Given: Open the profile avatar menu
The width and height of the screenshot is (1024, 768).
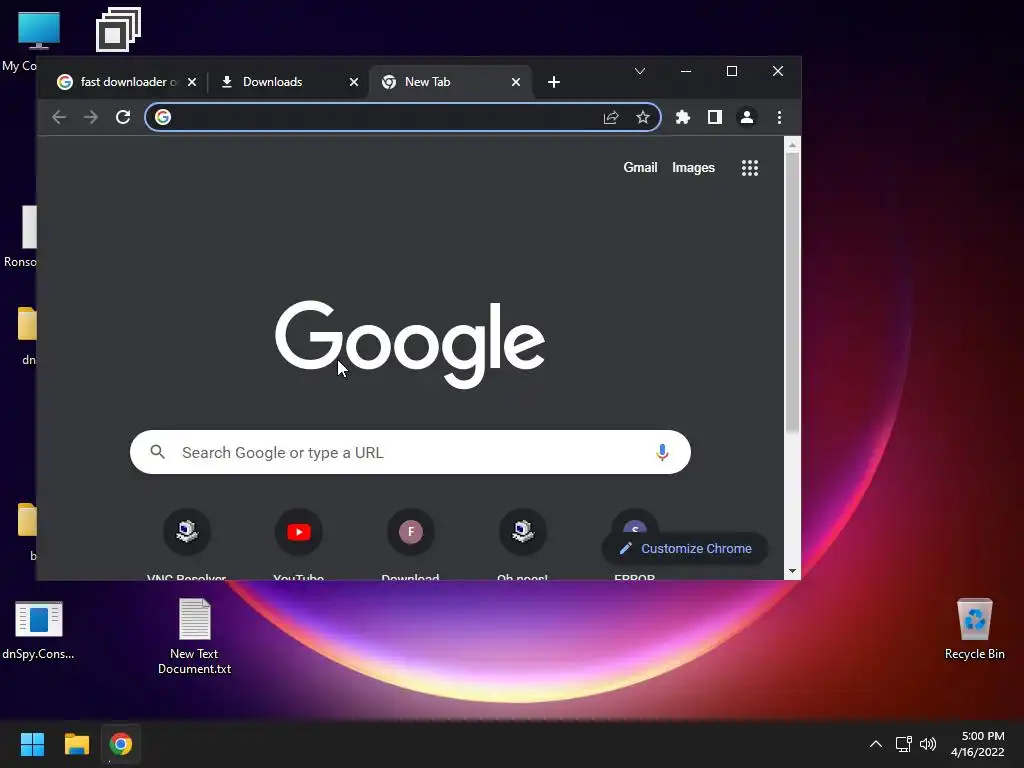Looking at the screenshot, I should pyautogui.click(x=746, y=117).
